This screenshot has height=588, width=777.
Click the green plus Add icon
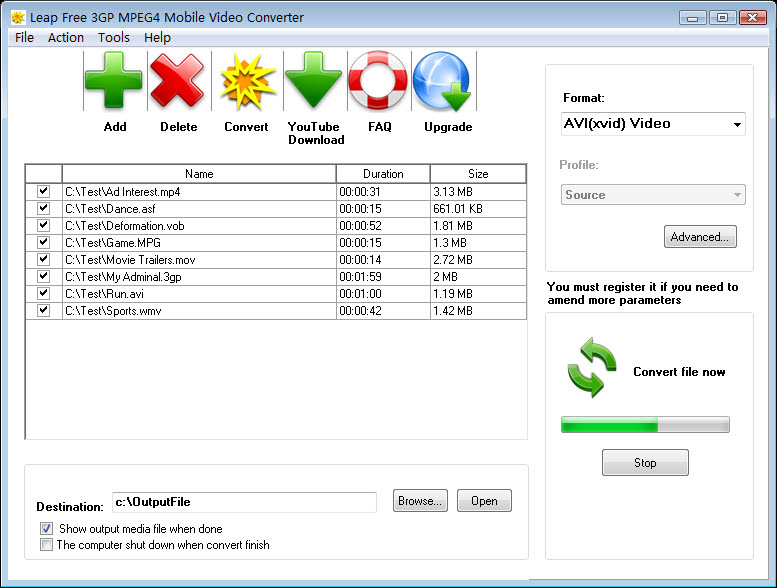(x=114, y=80)
